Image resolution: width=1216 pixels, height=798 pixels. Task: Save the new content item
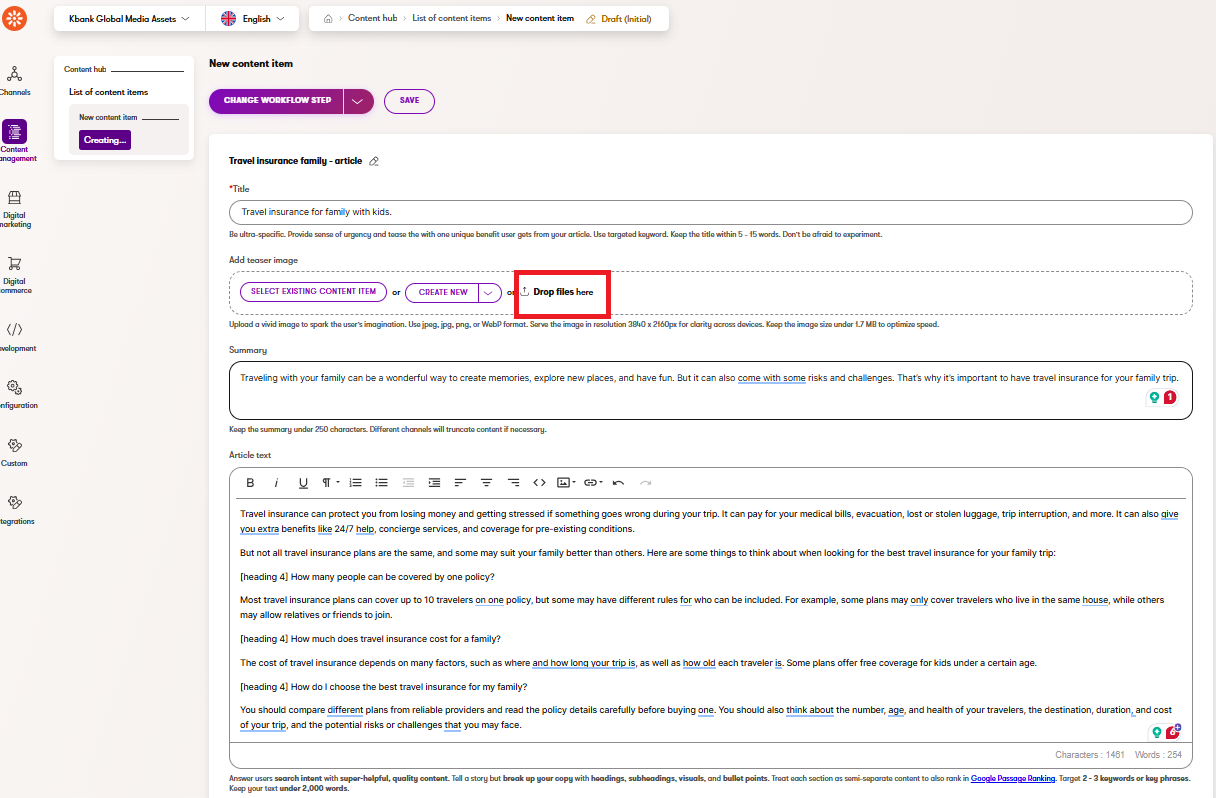click(409, 101)
